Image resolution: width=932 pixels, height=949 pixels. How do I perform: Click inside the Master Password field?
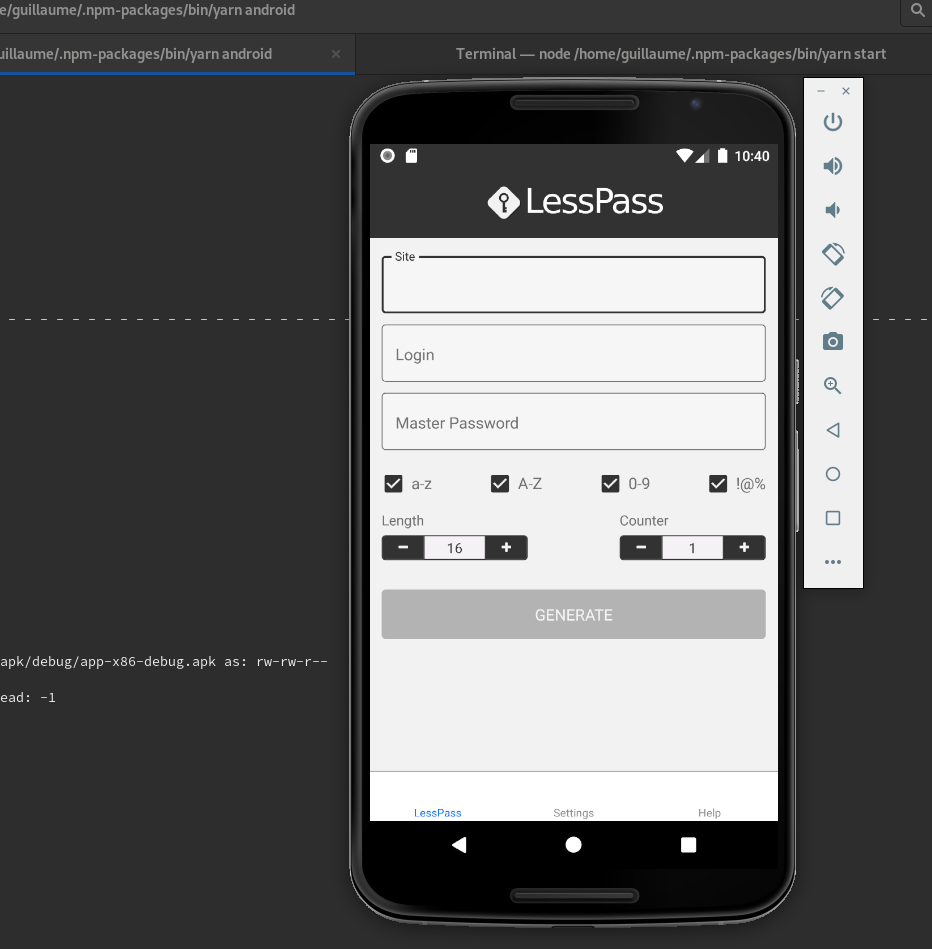tap(573, 421)
